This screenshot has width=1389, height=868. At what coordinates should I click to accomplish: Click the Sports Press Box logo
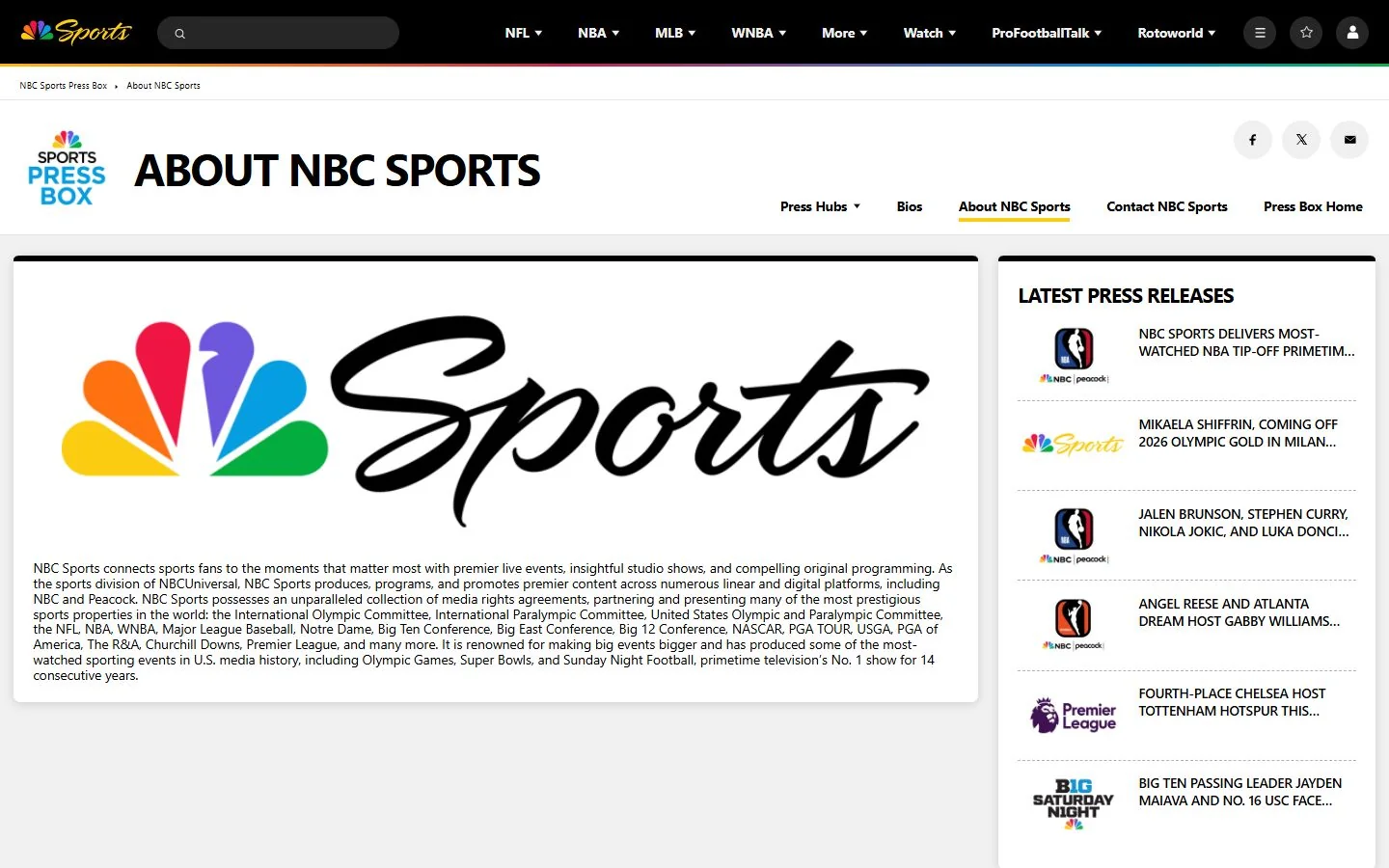67,168
